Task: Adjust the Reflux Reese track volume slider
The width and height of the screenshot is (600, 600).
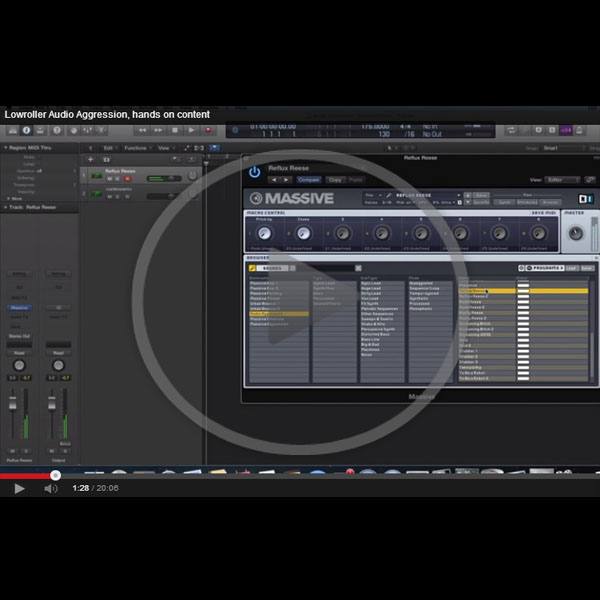Action: pyautogui.click(x=165, y=178)
